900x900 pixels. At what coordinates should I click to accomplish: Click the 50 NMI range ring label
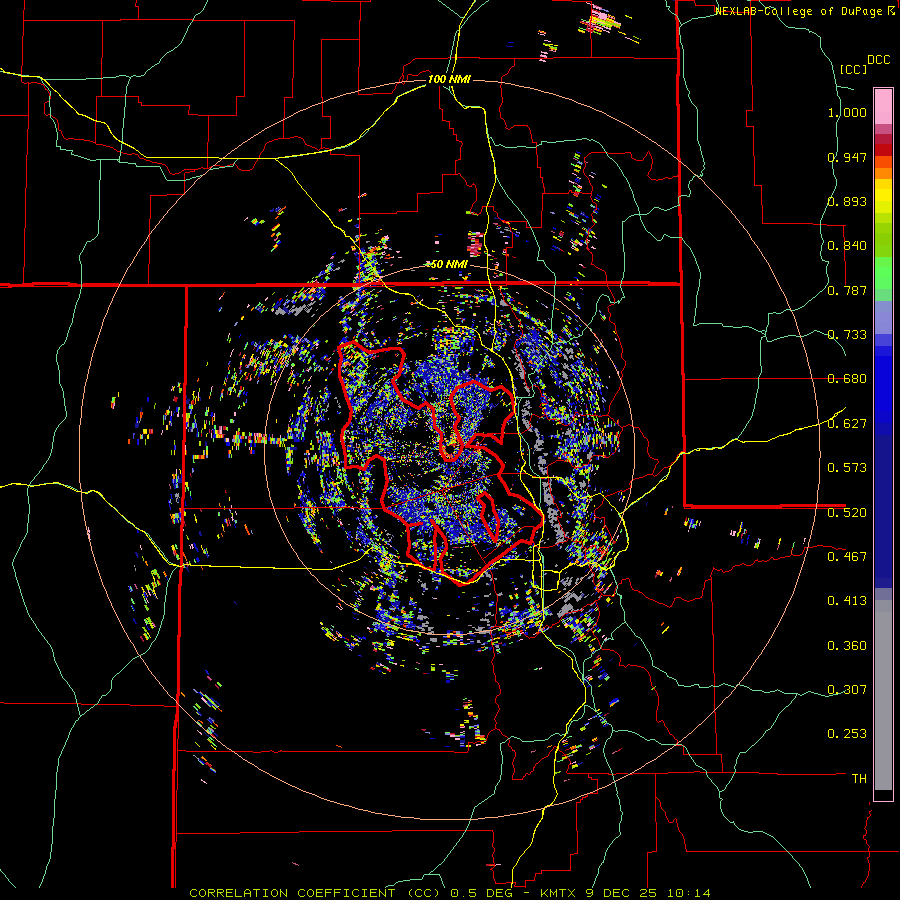tap(449, 264)
